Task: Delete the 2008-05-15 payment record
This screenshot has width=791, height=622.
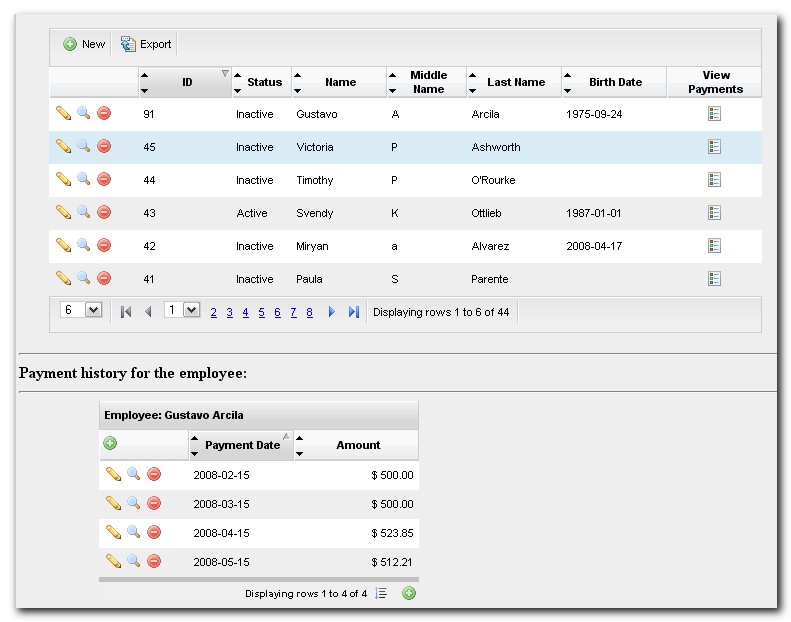Action: pyautogui.click(x=154, y=561)
